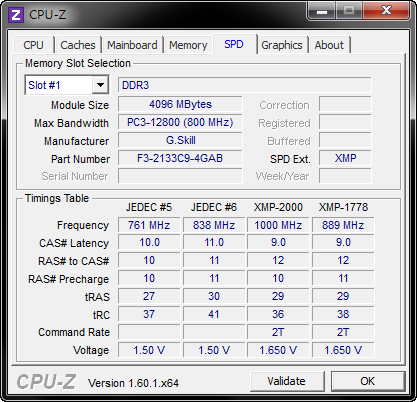Viewport: 417px width, 402px height.
Task: Close the CPU-Z window
Action: click(386, 11)
